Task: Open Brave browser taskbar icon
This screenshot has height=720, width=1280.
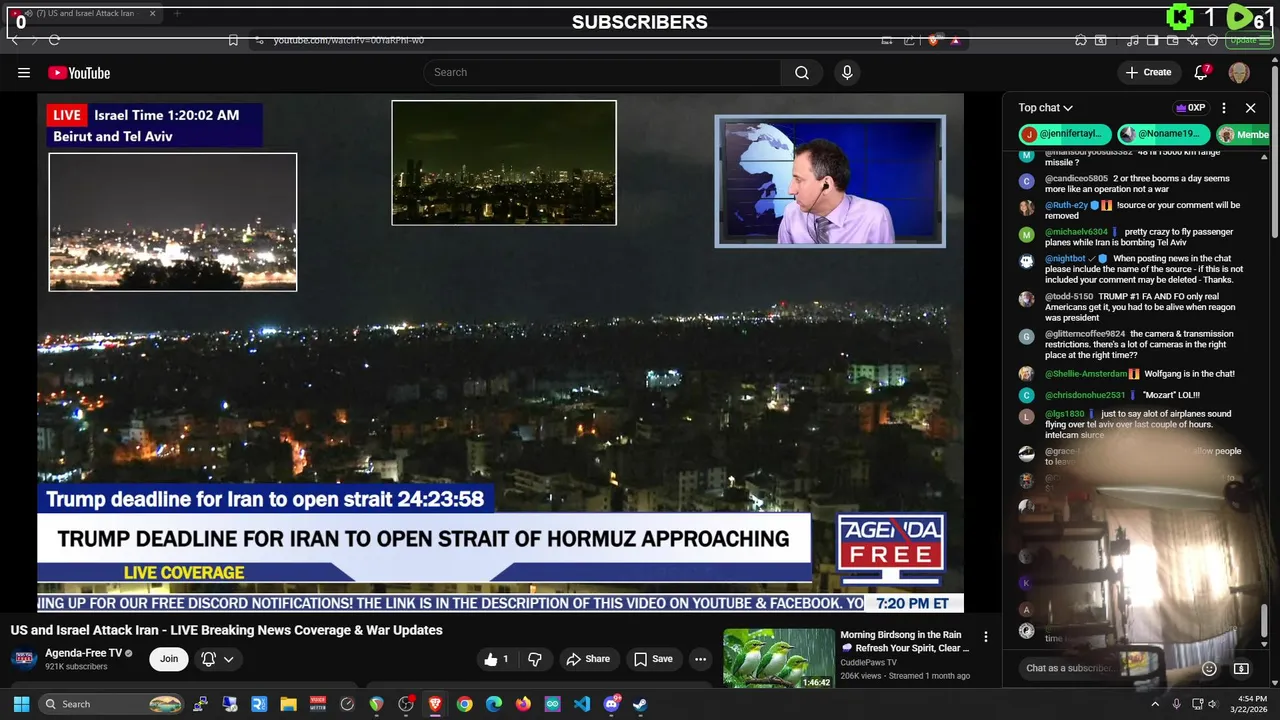Action: click(435, 704)
